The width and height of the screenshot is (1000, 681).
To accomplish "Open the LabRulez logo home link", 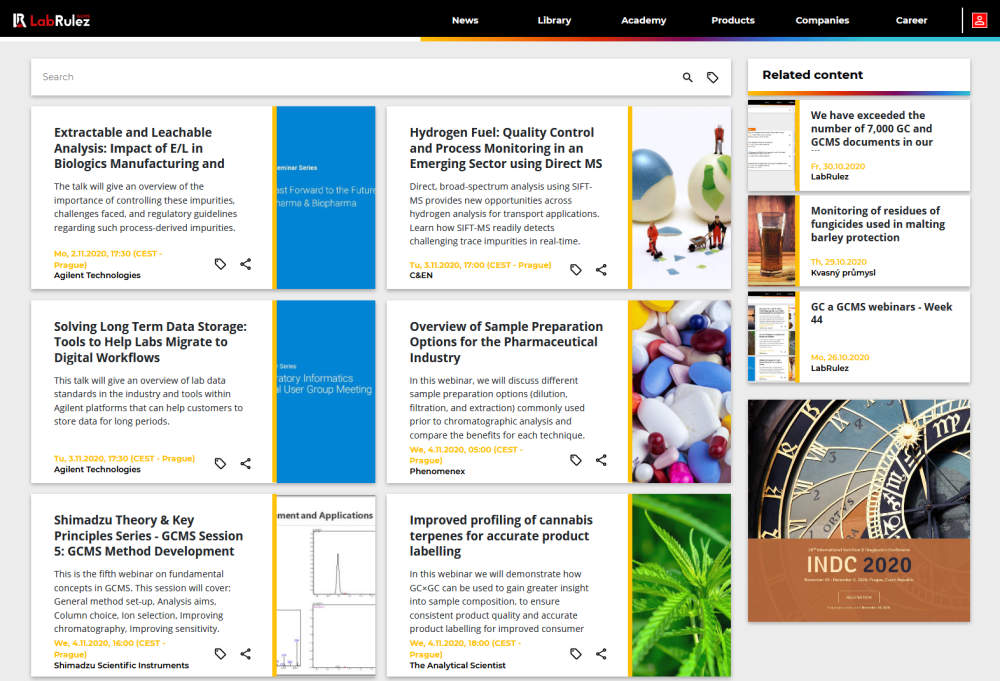I will [52, 20].
